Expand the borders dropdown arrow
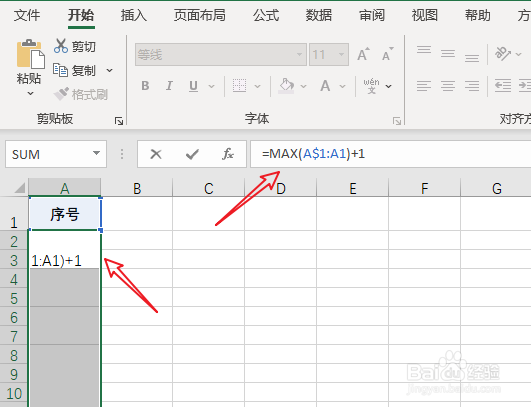 (258, 86)
